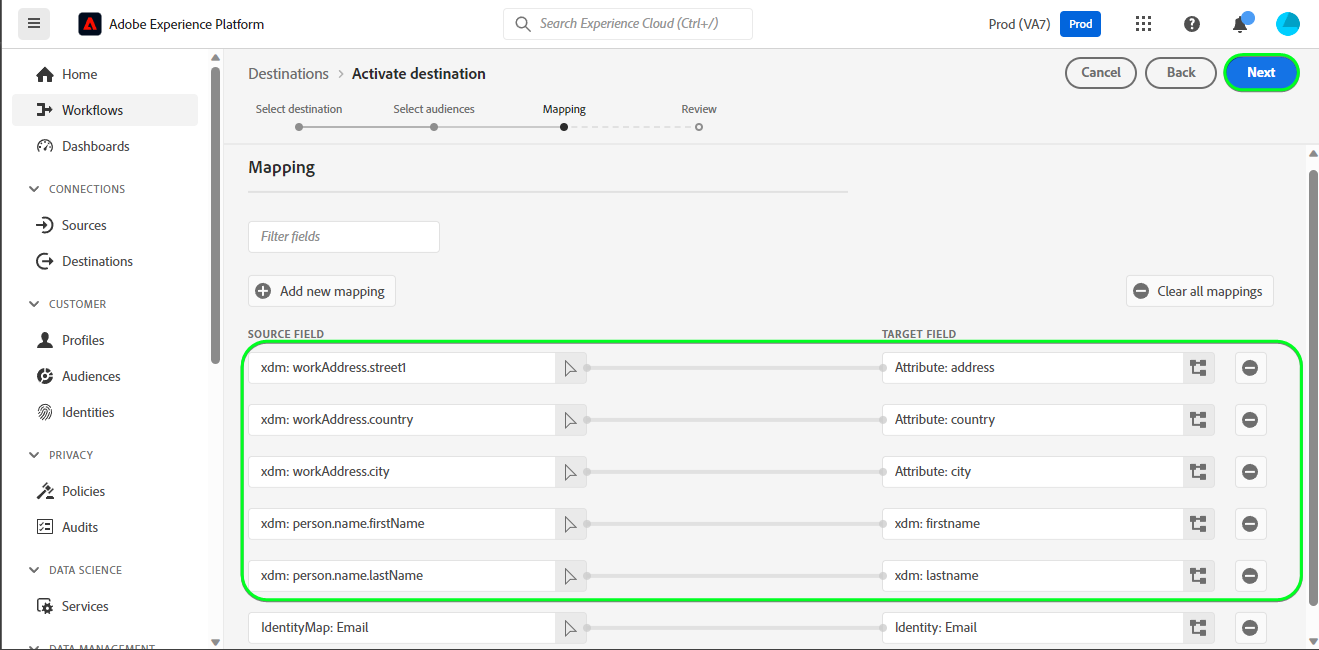This screenshot has width=1319, height=650.
Task: Remove the Identity: Email mapping row
Action: [x=1250, y=628]
